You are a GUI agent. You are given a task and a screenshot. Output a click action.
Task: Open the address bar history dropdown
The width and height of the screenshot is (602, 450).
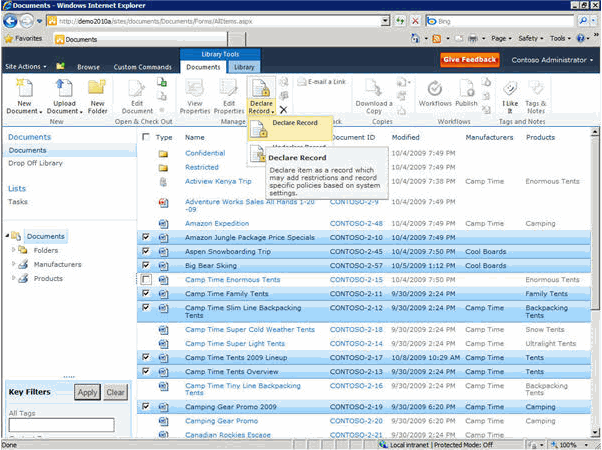tap(385, 21)
